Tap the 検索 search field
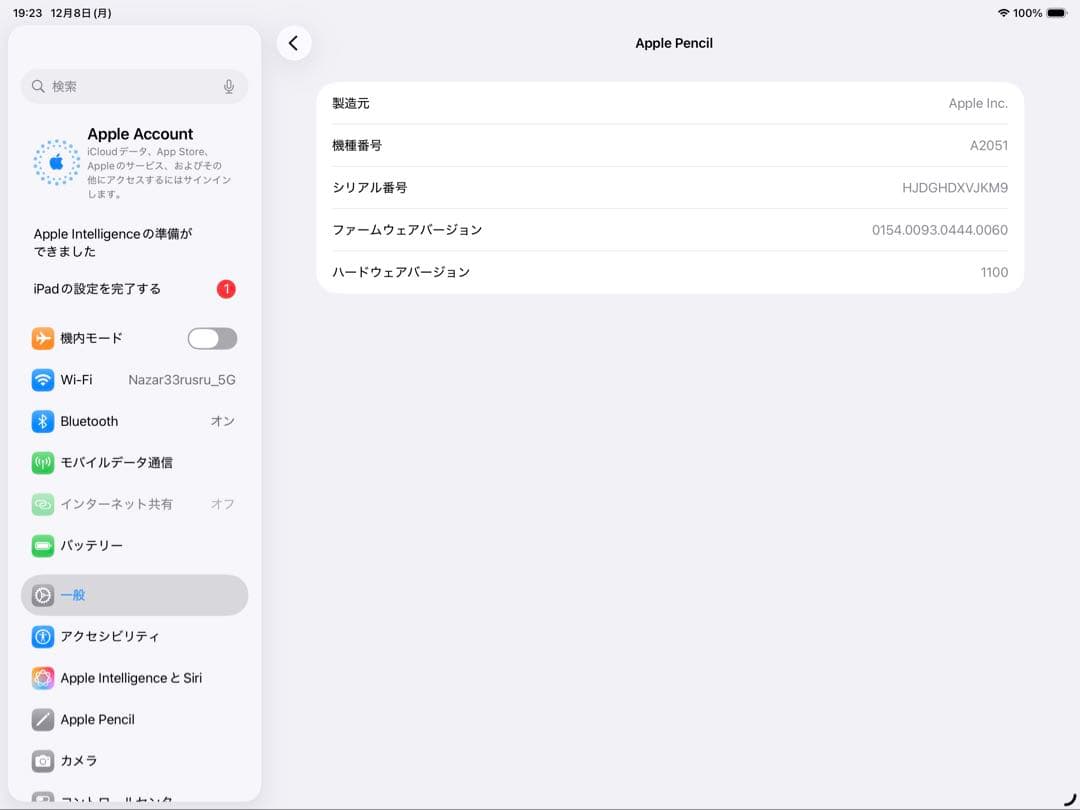 134,86
